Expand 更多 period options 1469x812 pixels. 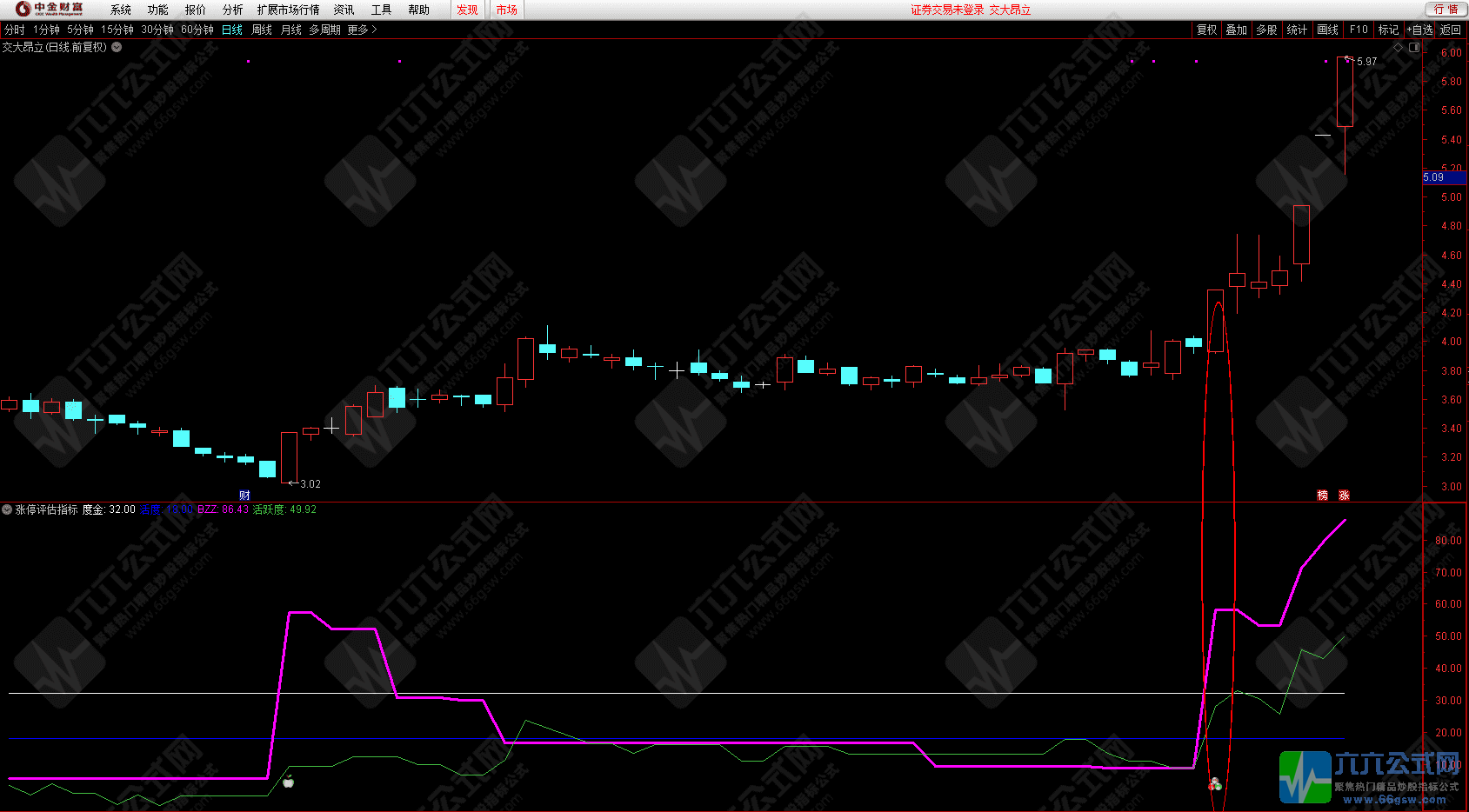362,30
